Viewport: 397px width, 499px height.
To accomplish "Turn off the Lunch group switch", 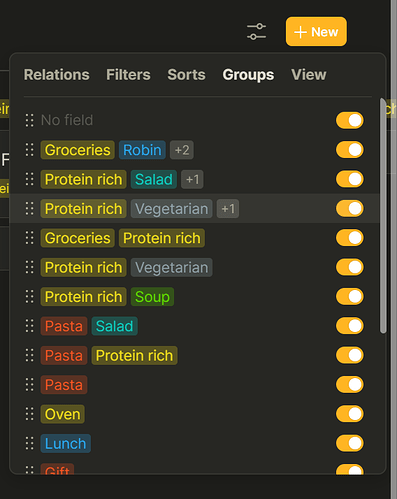I will (x=350, y=443).
